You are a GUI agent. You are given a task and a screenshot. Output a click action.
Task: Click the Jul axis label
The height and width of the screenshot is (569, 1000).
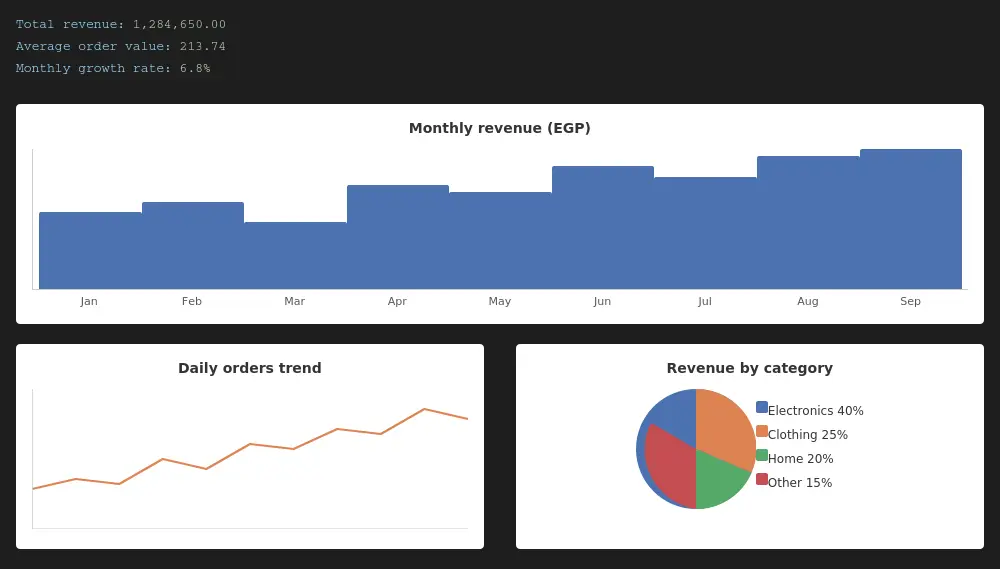pos(705,301)
